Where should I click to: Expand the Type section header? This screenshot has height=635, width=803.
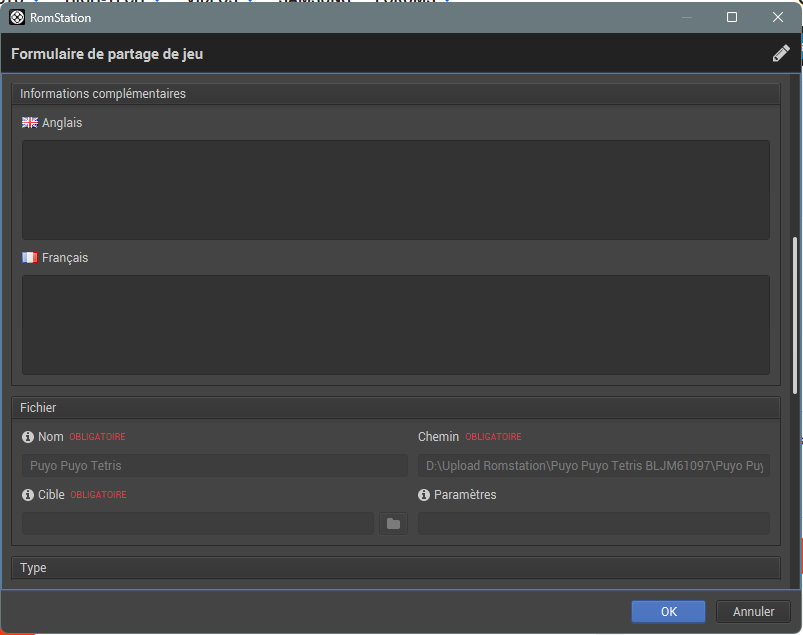(395, 568)
